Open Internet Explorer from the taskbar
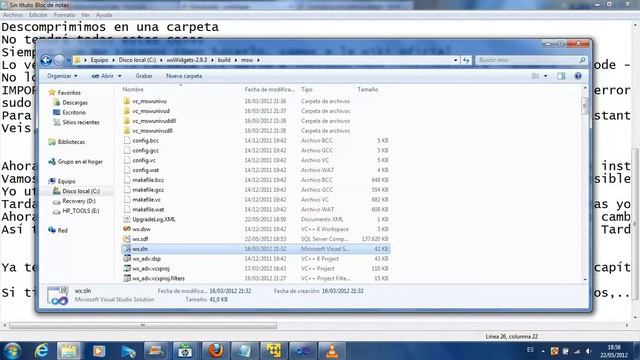Screen dimensions: 640x360 (x=42, y=351)
